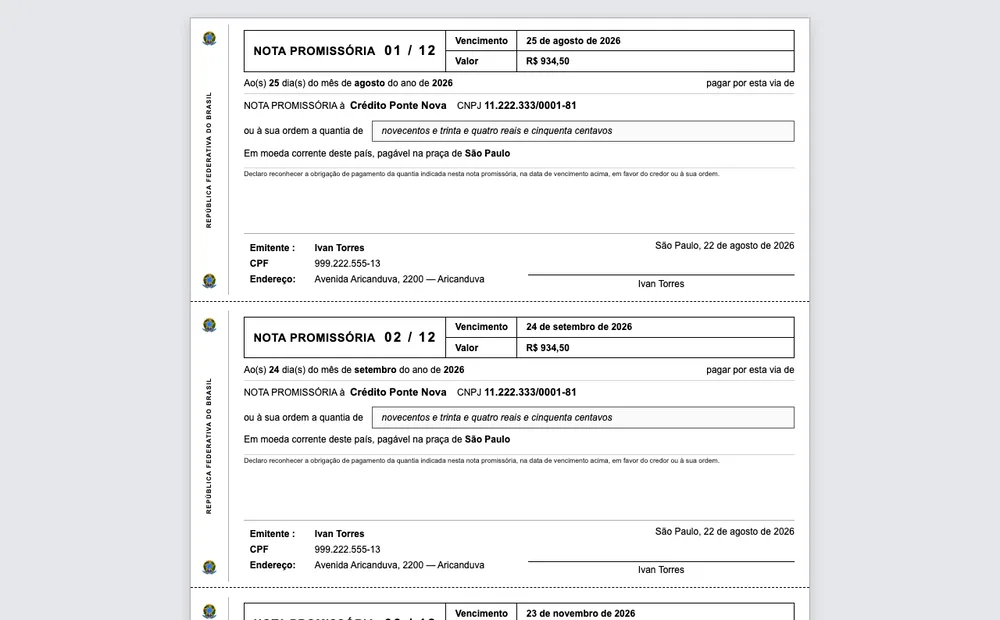Click "pagável na praça de São Paulo" in note 02

443,439
